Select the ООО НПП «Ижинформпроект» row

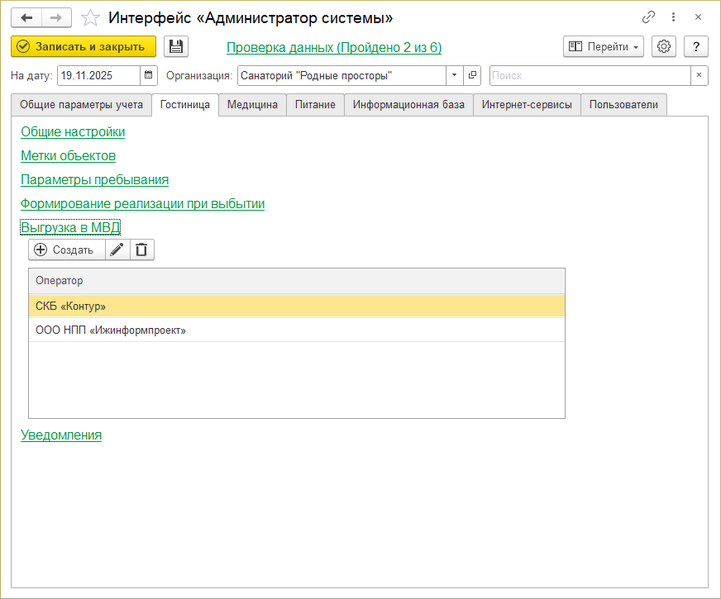coord(111,330)
